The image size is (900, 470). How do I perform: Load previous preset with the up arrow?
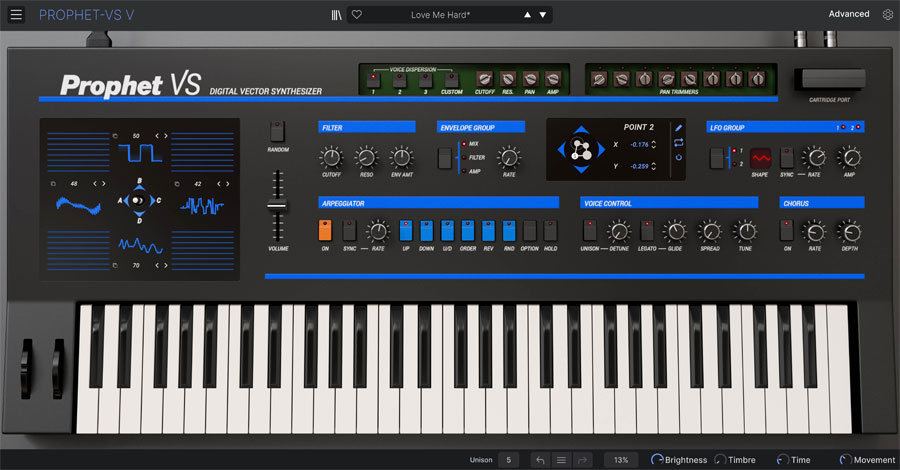[528, 15]
